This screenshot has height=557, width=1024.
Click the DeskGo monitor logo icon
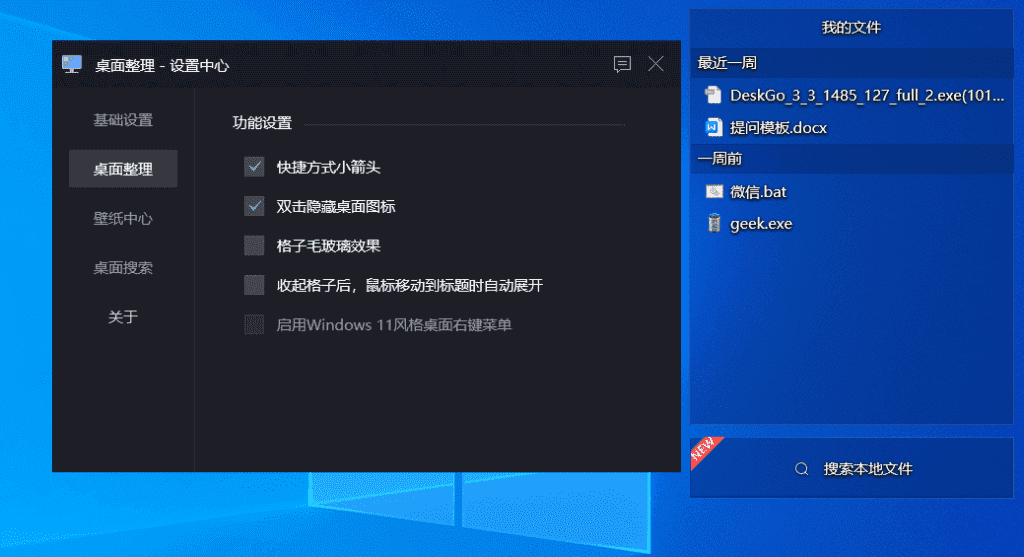(x=72, y=64)
